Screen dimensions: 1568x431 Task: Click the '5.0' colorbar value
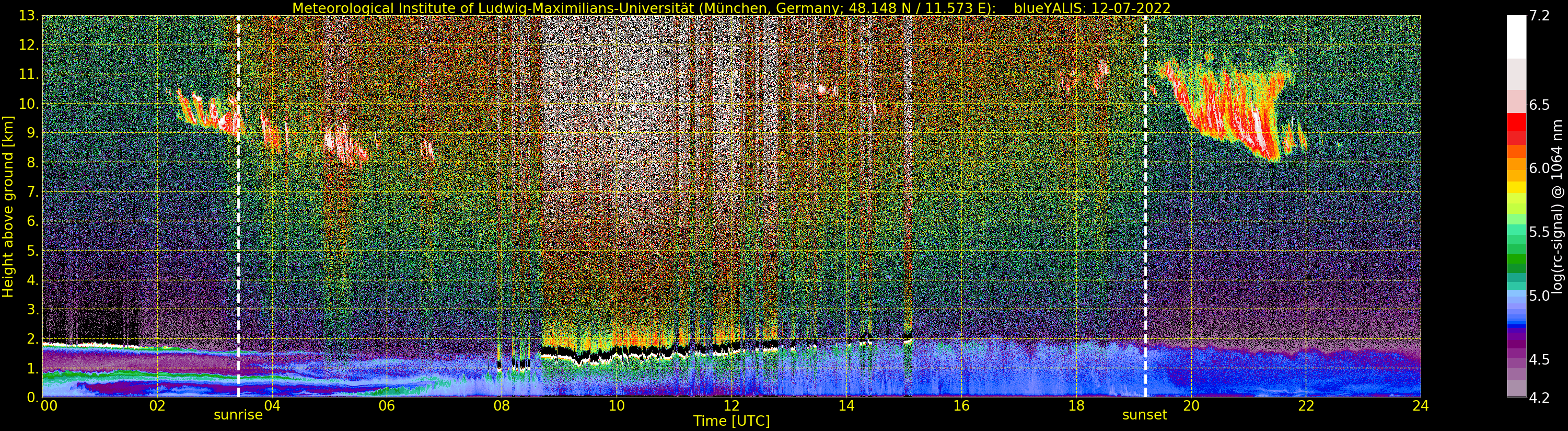click(1539, 296)
